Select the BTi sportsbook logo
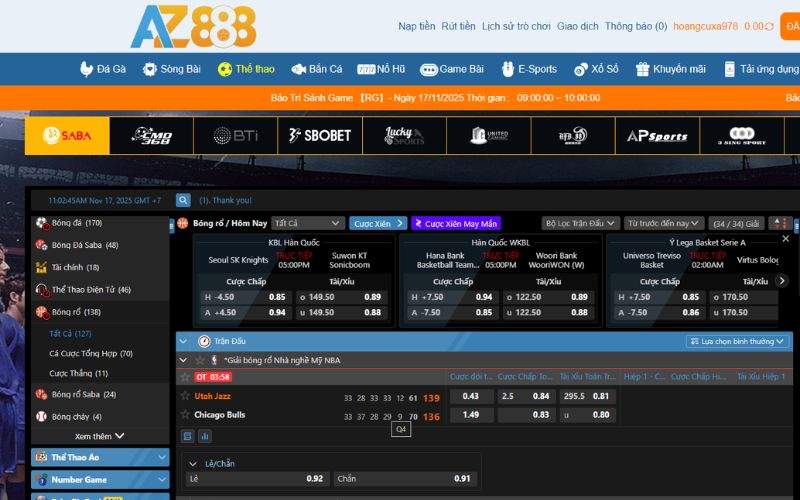Viewport: 800px width, 500px height. tap(236, 135)
